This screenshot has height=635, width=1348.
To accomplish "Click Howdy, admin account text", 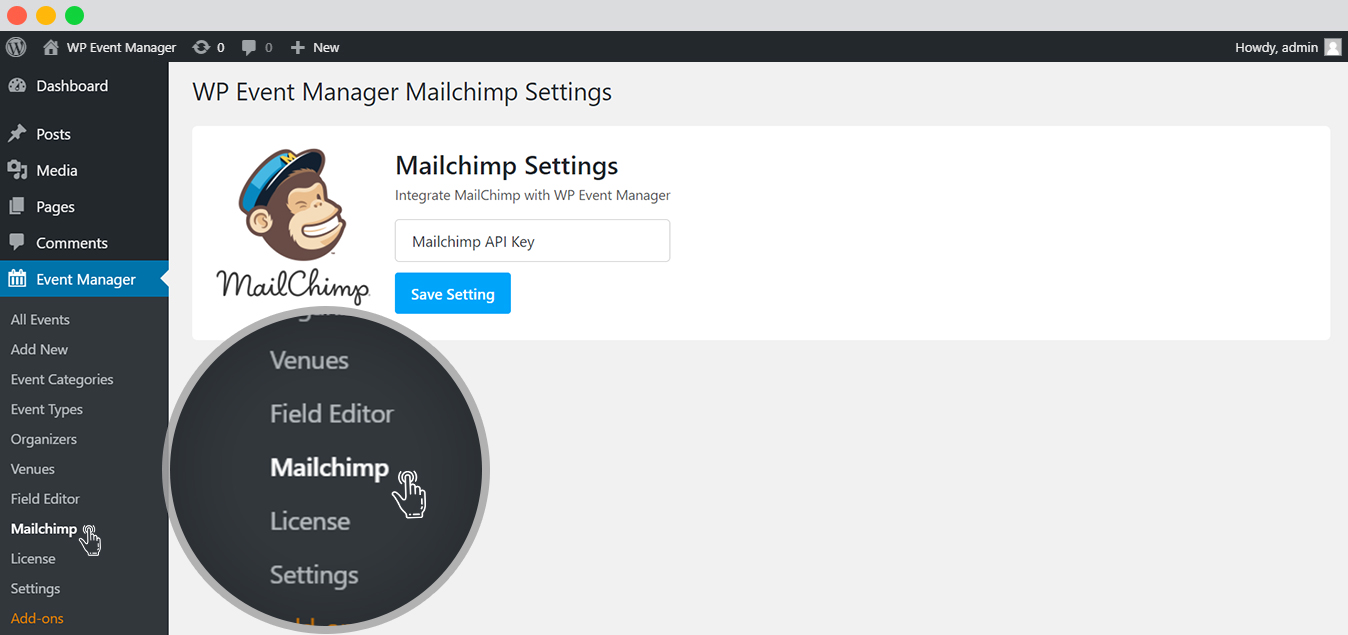I will 1277,47.
